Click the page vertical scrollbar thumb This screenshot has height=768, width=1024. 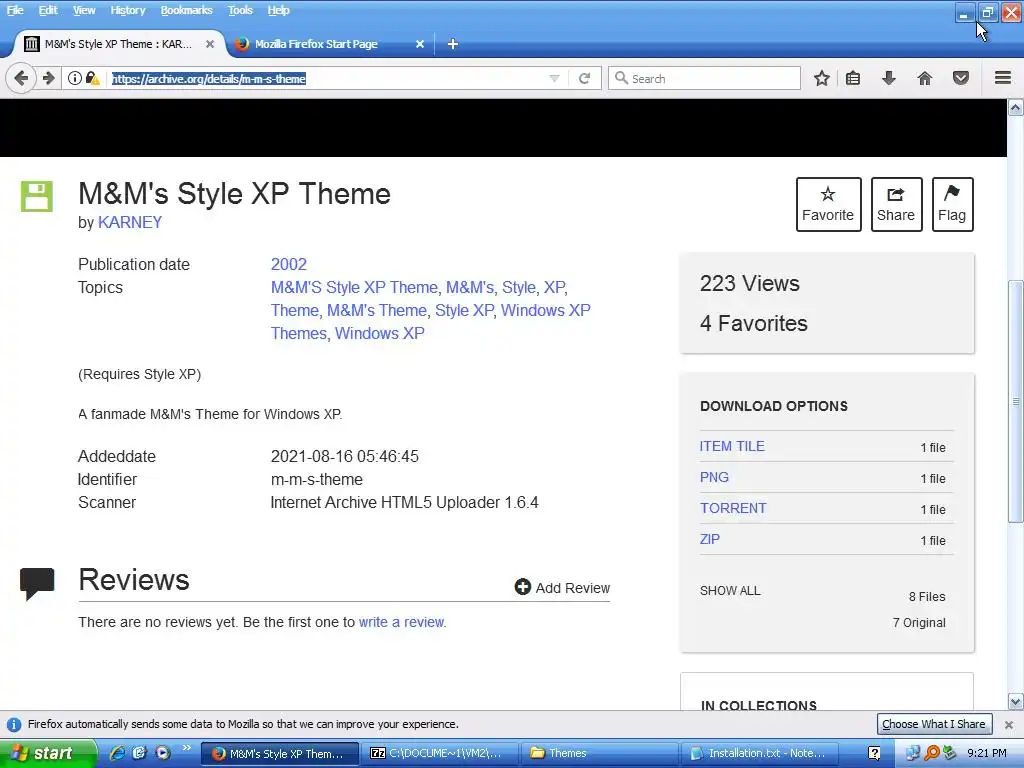pos(1016,401)
